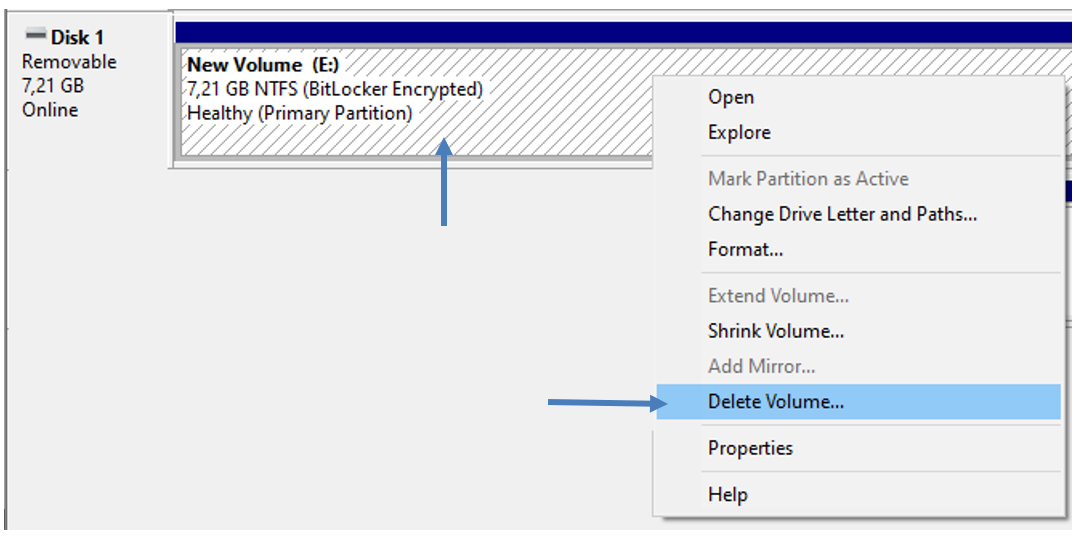Click the Disk 1 drive icon
Image resolution: width=1080 pixels, height=542 pixels.
tap(35, 34)
